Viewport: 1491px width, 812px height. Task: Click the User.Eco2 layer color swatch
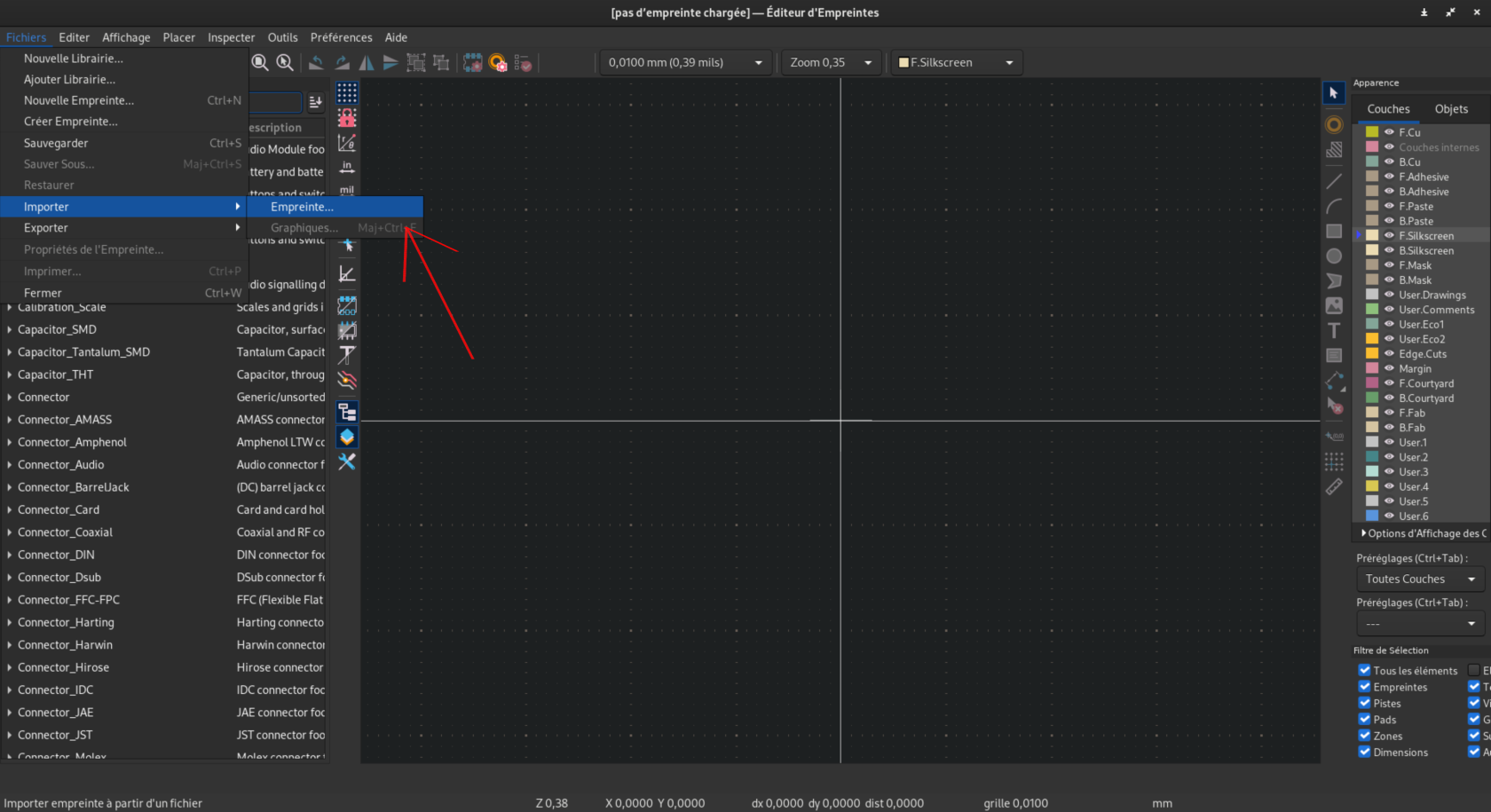coord(1372,339)
